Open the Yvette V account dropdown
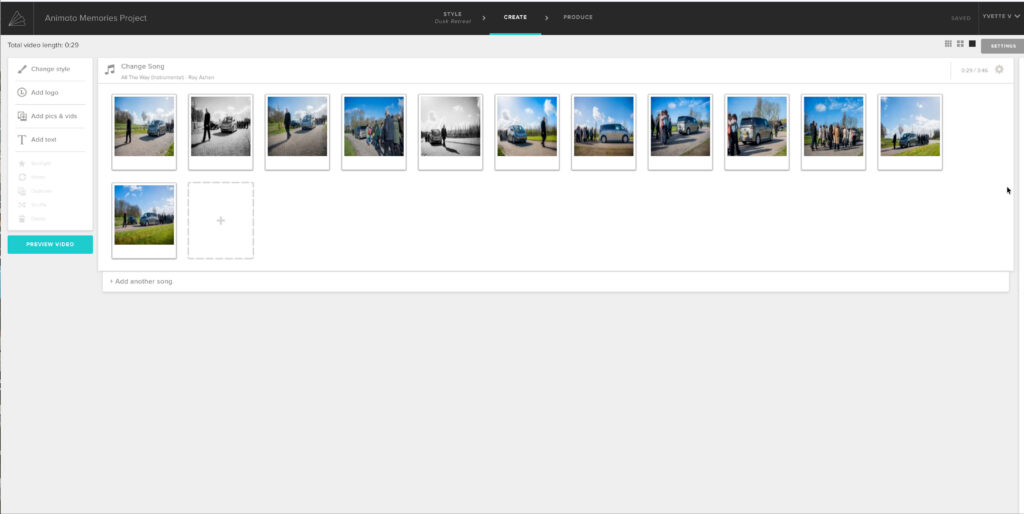Viewport: 1024px width, 514px height. [x=1001, y=16]
